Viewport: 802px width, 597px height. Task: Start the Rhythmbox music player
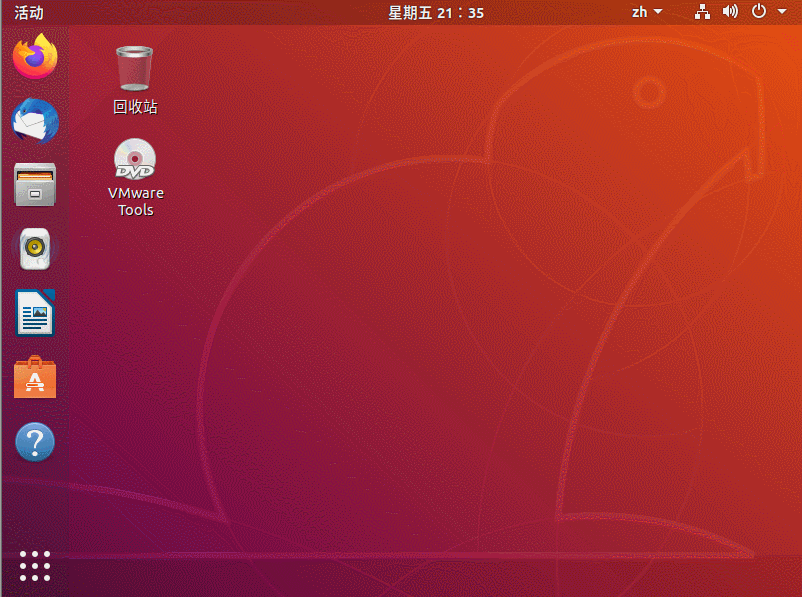click(34, 249)
